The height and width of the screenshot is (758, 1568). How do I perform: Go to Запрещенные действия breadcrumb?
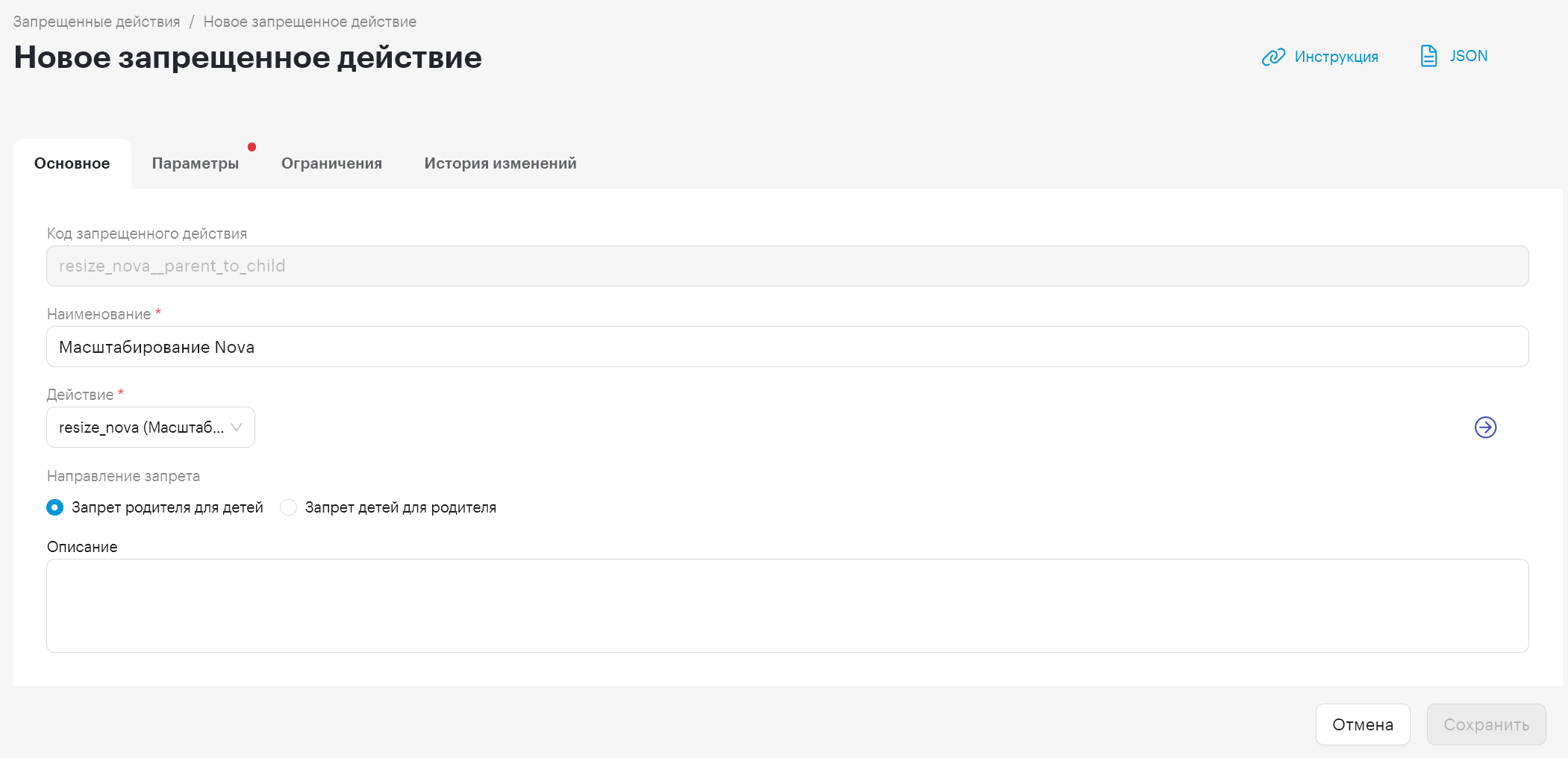(97, 22)
